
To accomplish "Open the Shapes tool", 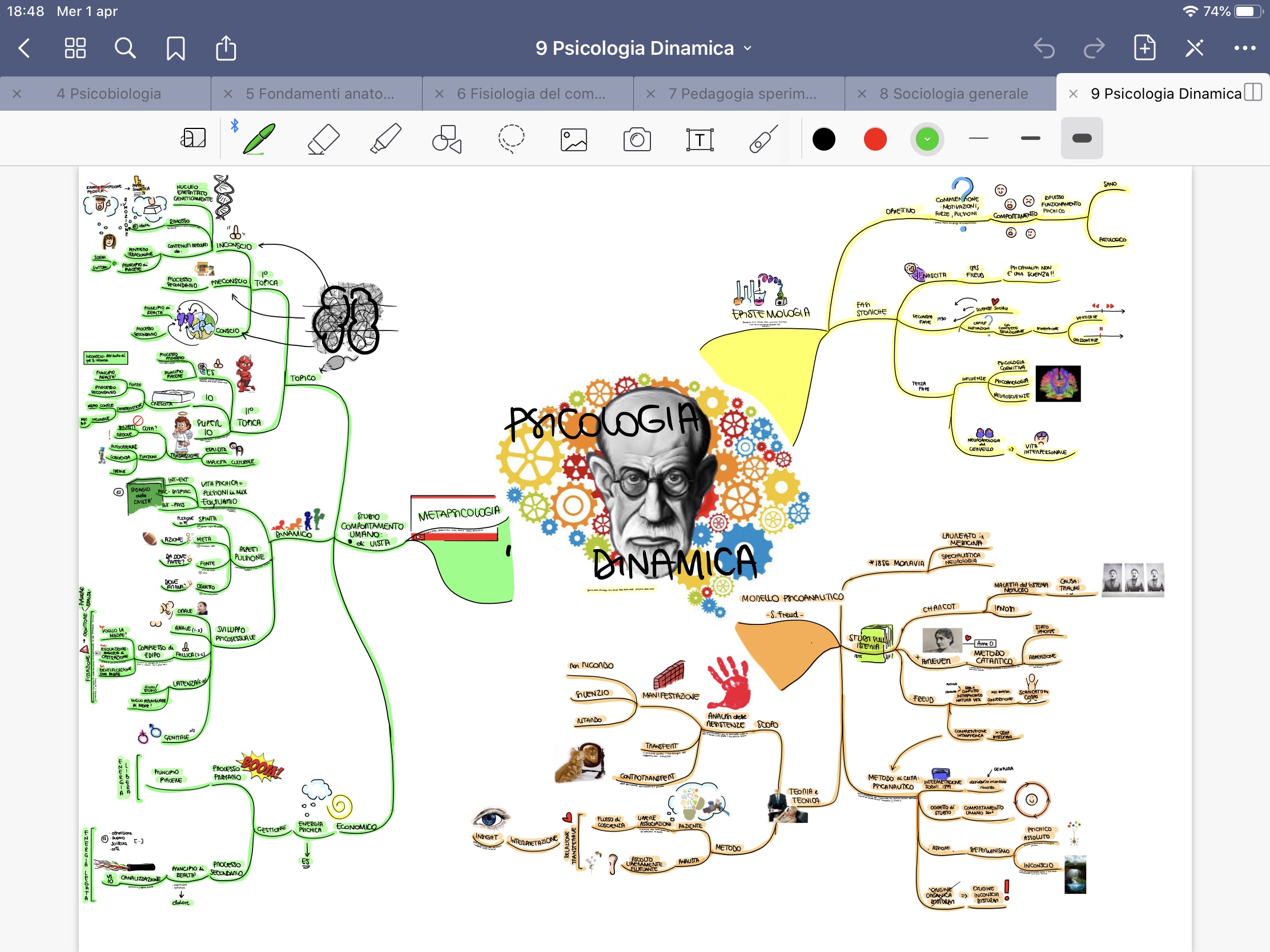I will point(447,139).
